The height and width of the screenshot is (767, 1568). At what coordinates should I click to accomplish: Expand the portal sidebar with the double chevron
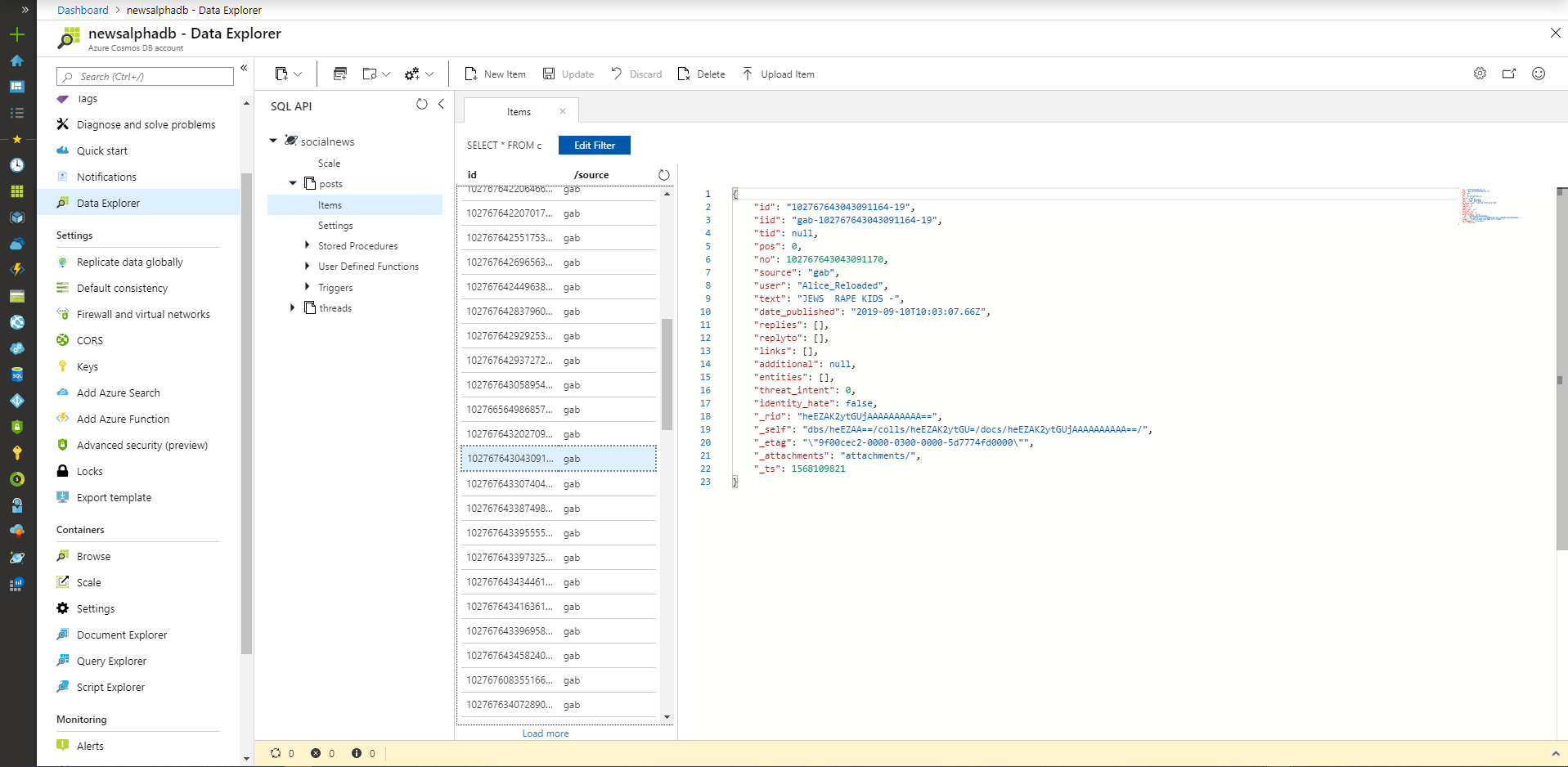(x=25, y=10)
